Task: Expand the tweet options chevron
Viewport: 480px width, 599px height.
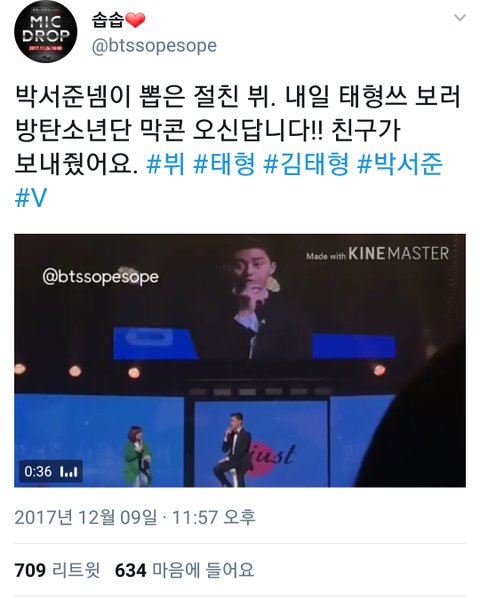Action: tap(460, 18)
